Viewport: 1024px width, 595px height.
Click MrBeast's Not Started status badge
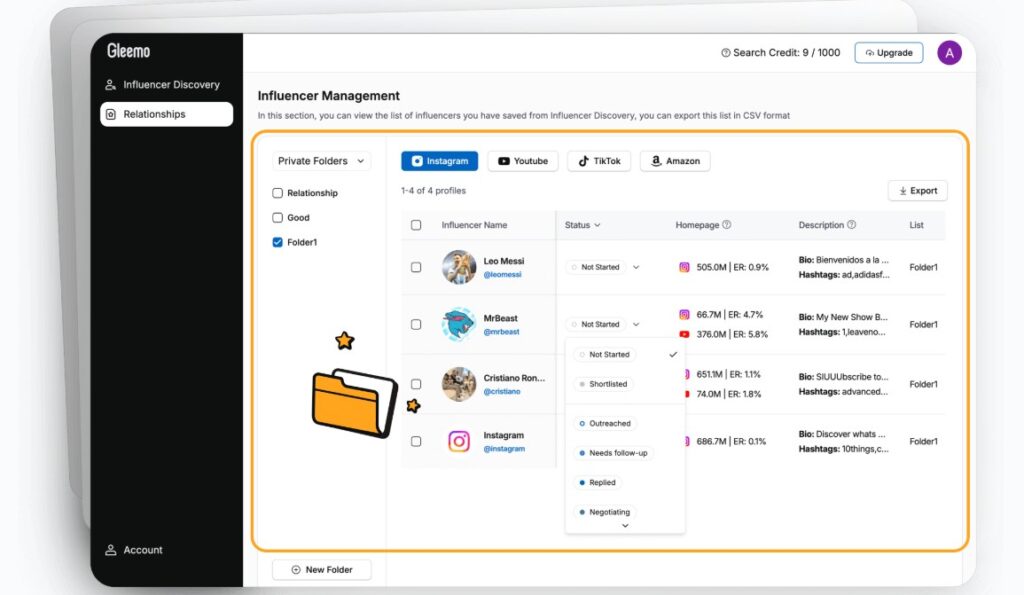596,325
